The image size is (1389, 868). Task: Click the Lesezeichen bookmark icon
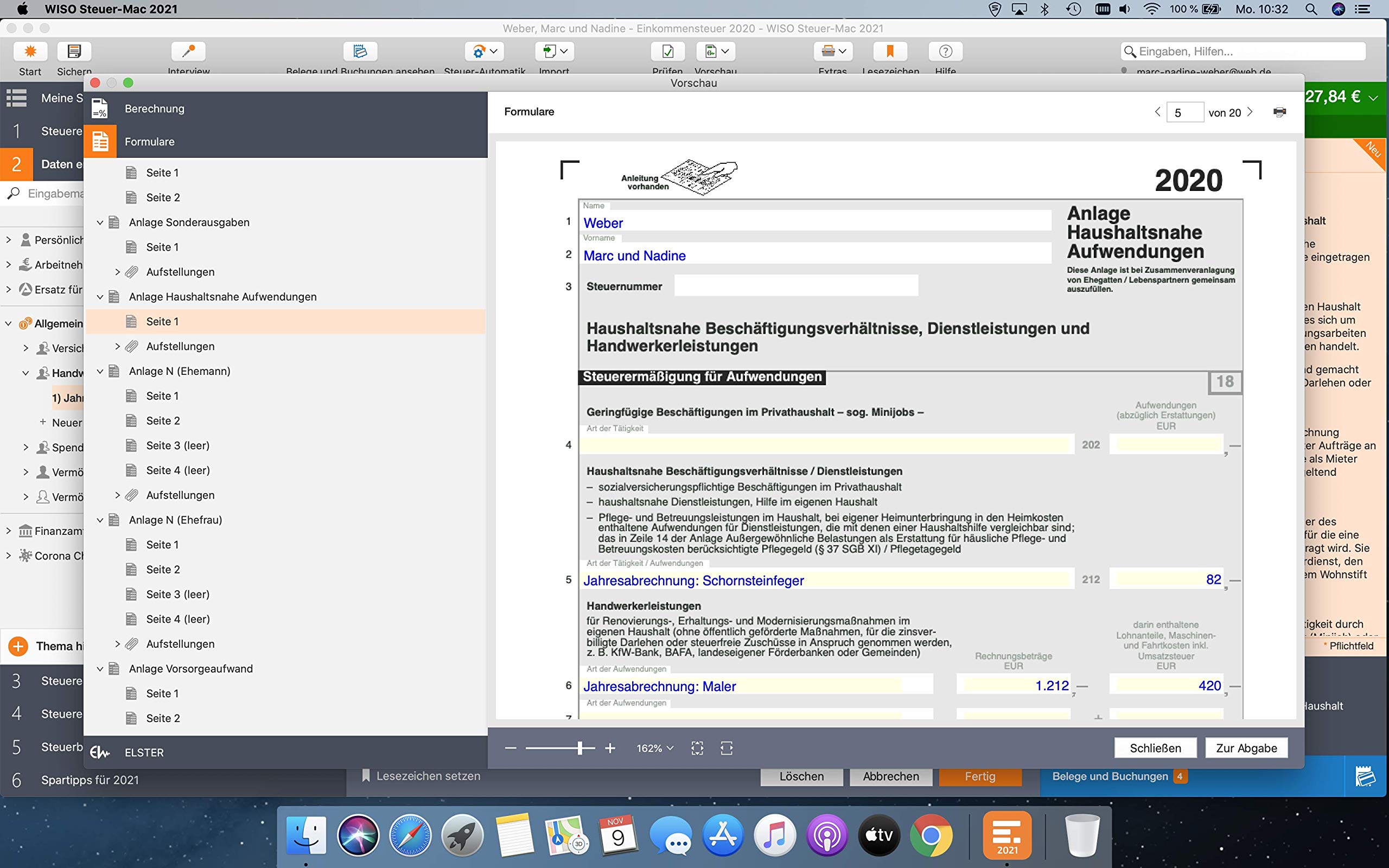(x=890, y=51)
